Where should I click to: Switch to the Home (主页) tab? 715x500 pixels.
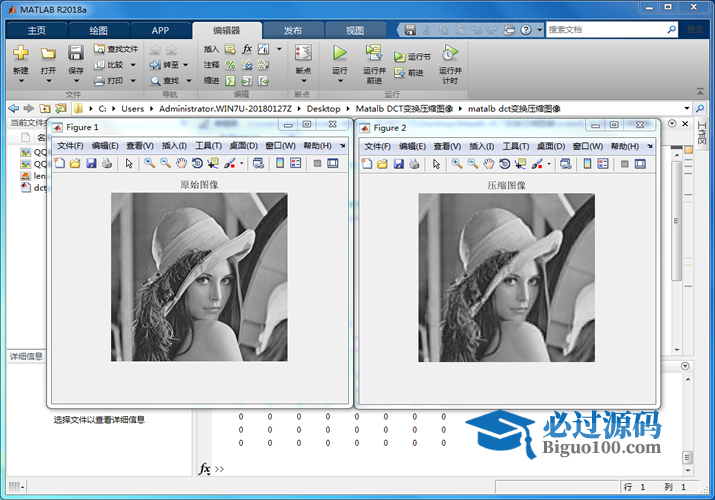coord(36,31)
